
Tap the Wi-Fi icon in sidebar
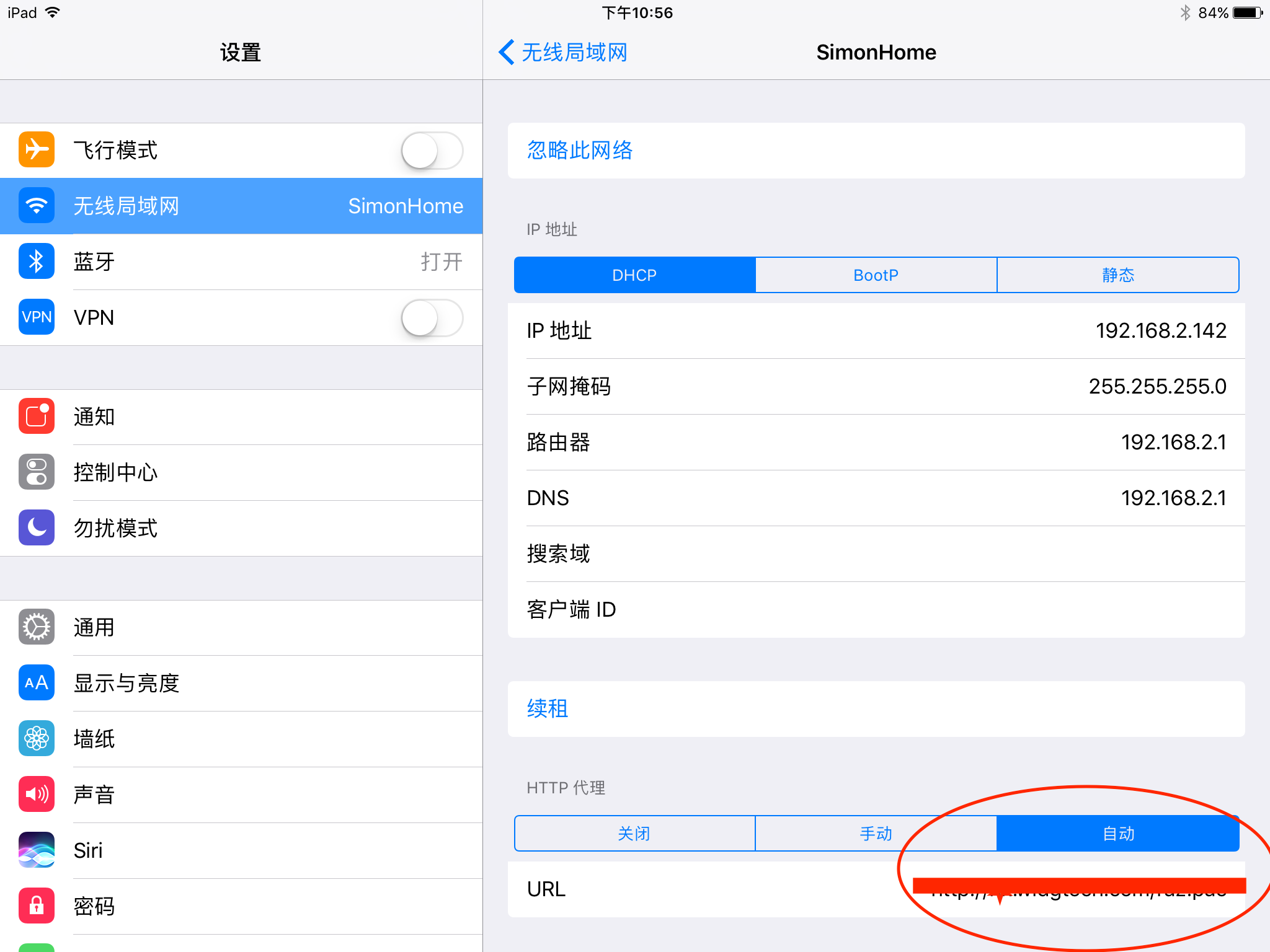pyautogui.click(x=37, y=206)
